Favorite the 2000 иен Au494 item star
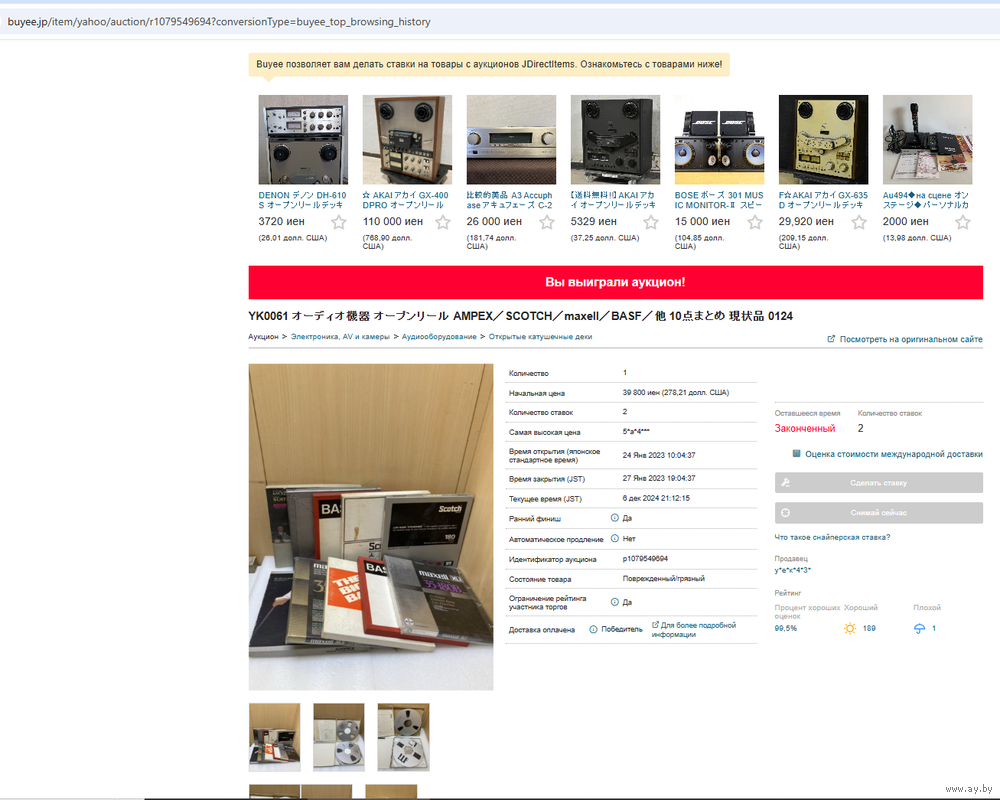This screenshot has height=800, width=1000. tap(963, 222)
